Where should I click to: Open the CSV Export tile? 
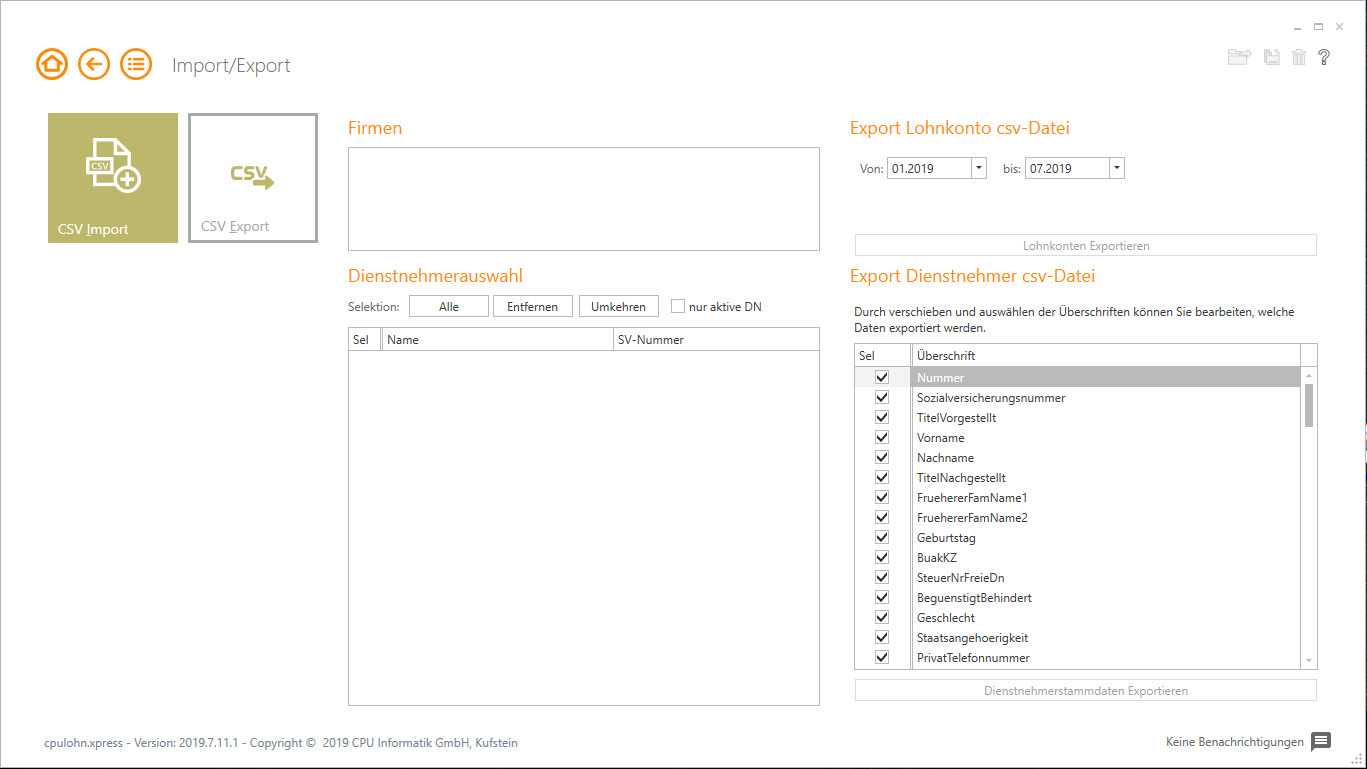(x=253, y=178)
